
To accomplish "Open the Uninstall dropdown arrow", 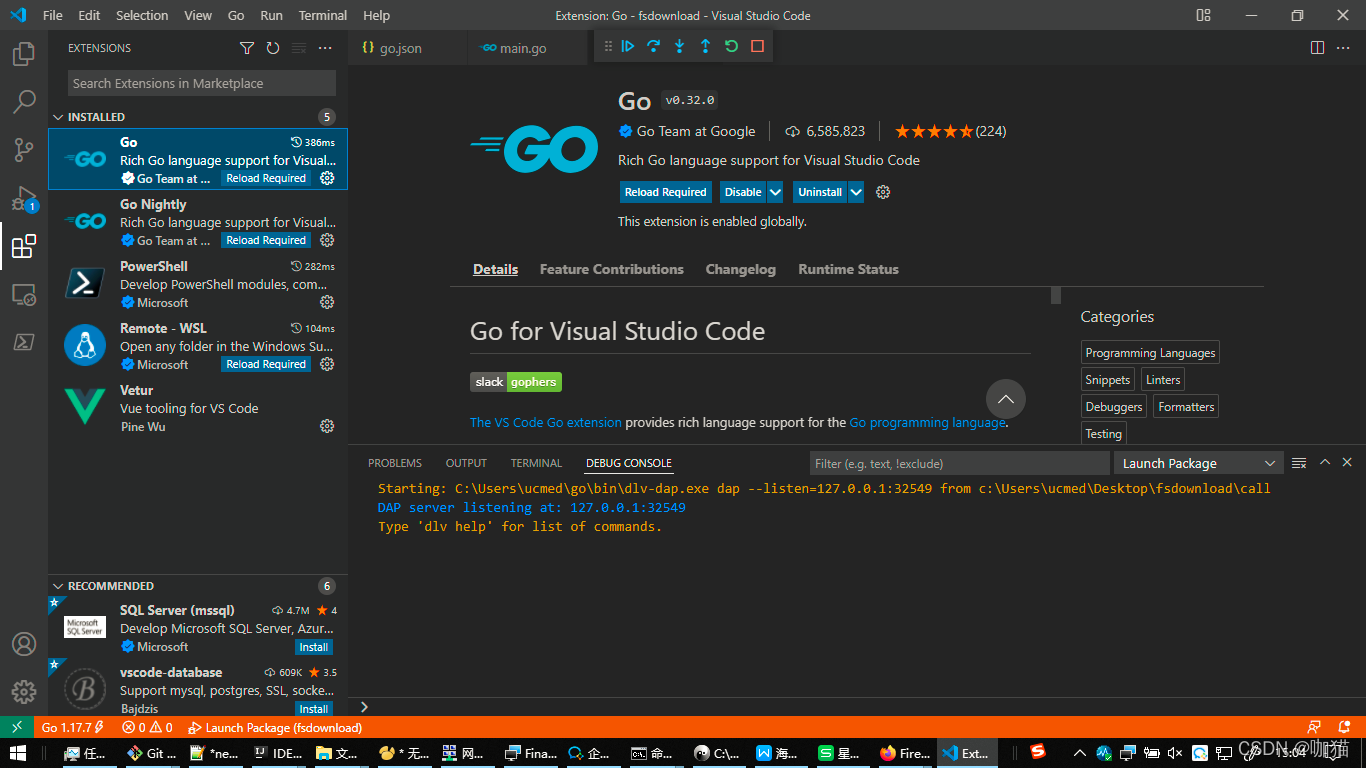I will click(x=856, y=192).
